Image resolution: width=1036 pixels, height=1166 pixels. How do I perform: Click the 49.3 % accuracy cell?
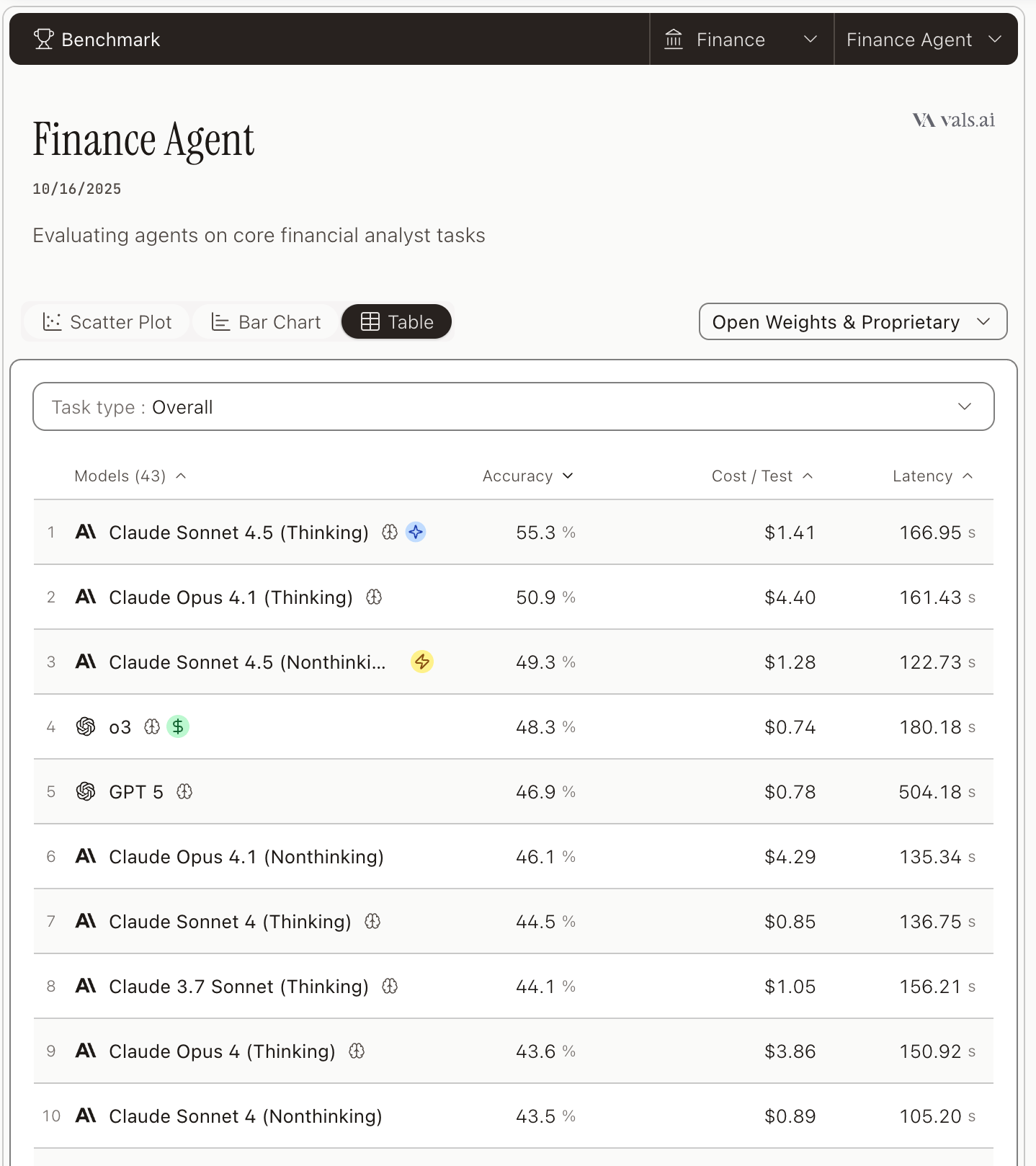click(545, 662)
